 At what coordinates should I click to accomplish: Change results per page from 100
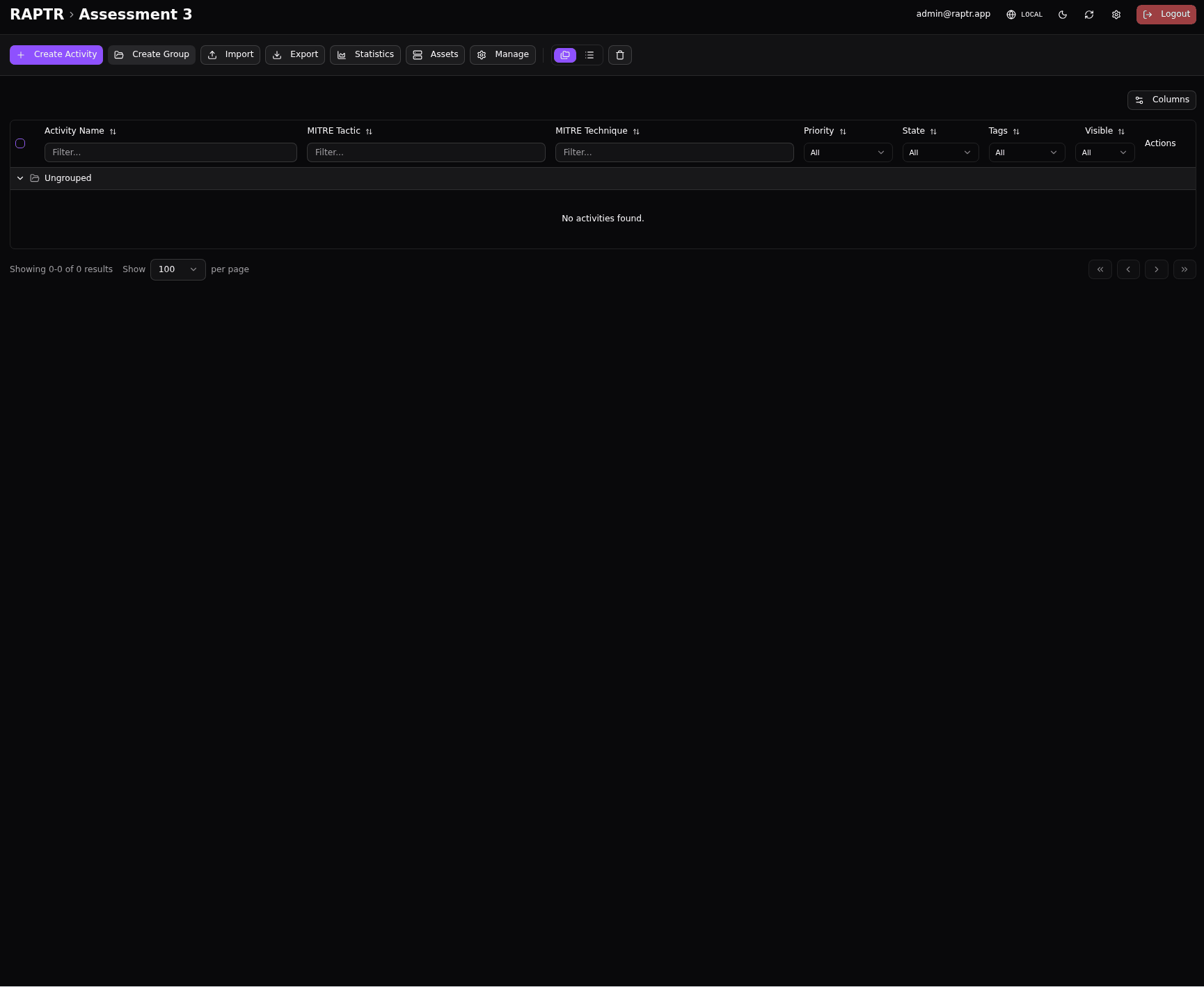click(x=177, y=269)
